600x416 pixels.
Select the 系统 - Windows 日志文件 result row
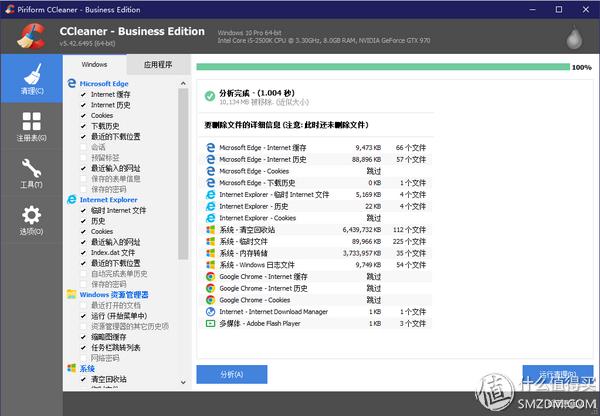click(x=317, y=265)
